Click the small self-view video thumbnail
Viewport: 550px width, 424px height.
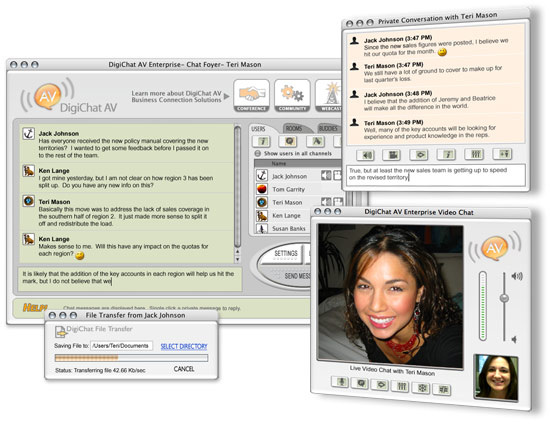[x=496, y=377]
